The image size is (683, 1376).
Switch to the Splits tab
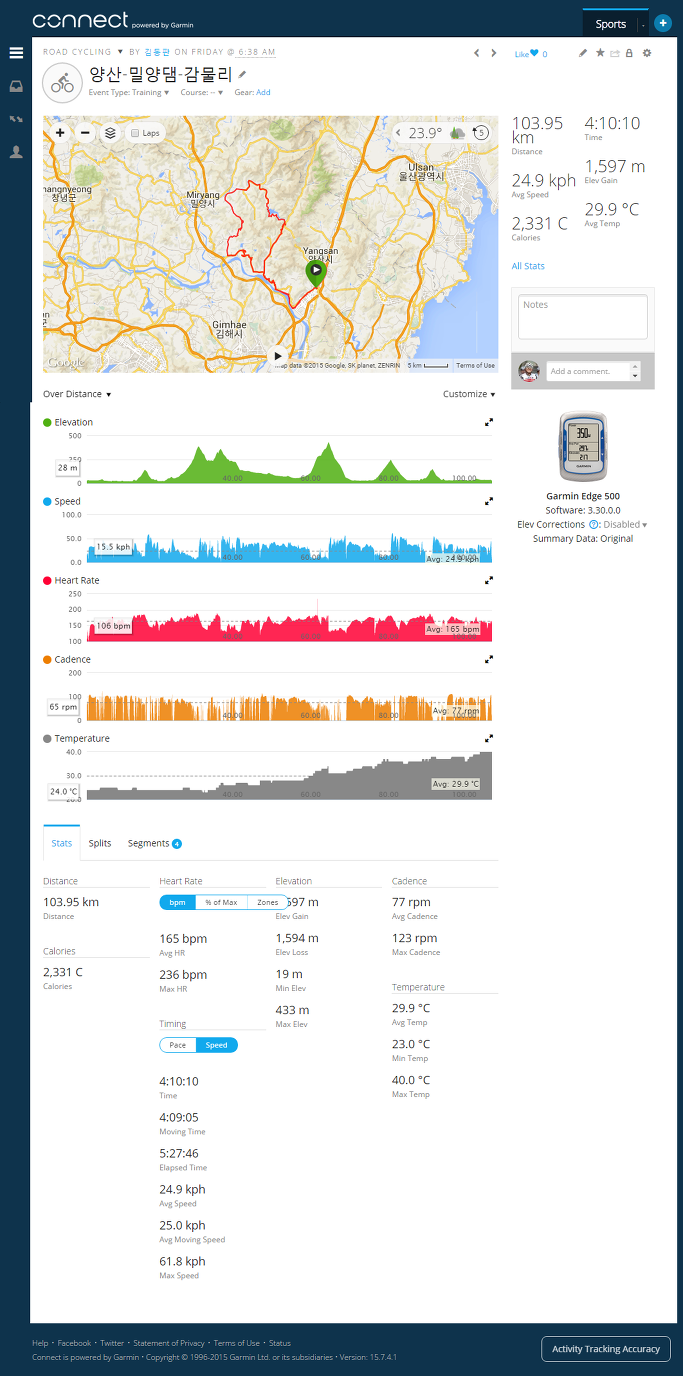tap(100, 843)
